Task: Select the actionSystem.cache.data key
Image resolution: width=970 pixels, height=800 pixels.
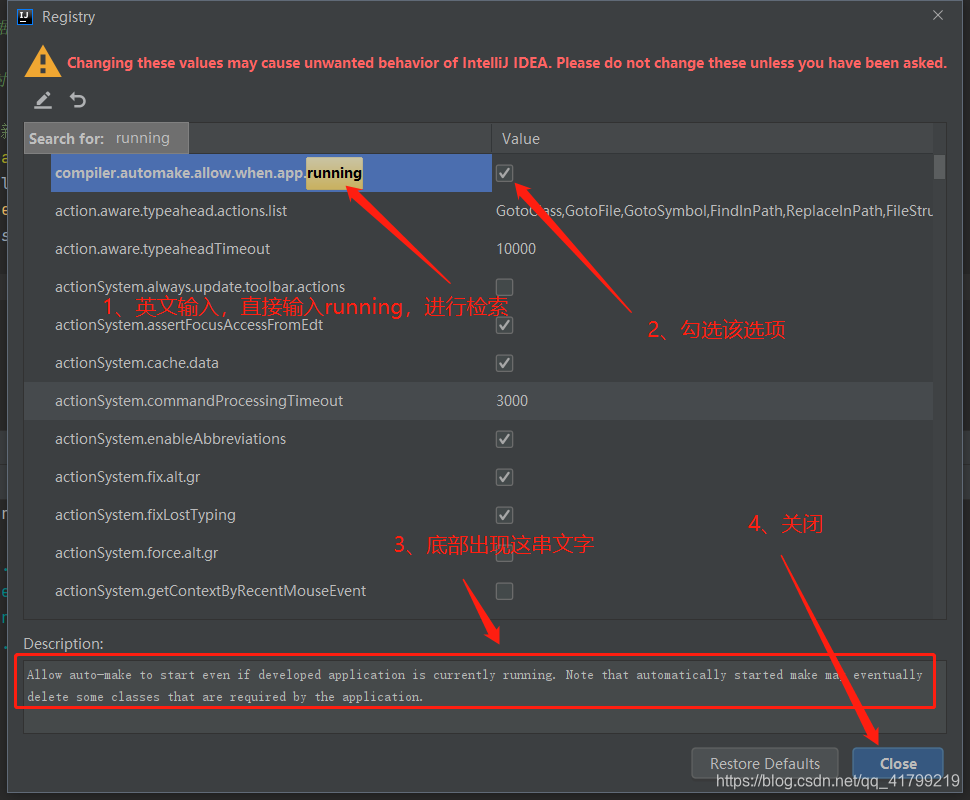Action: pyautogui.click(x=137, y=363)
